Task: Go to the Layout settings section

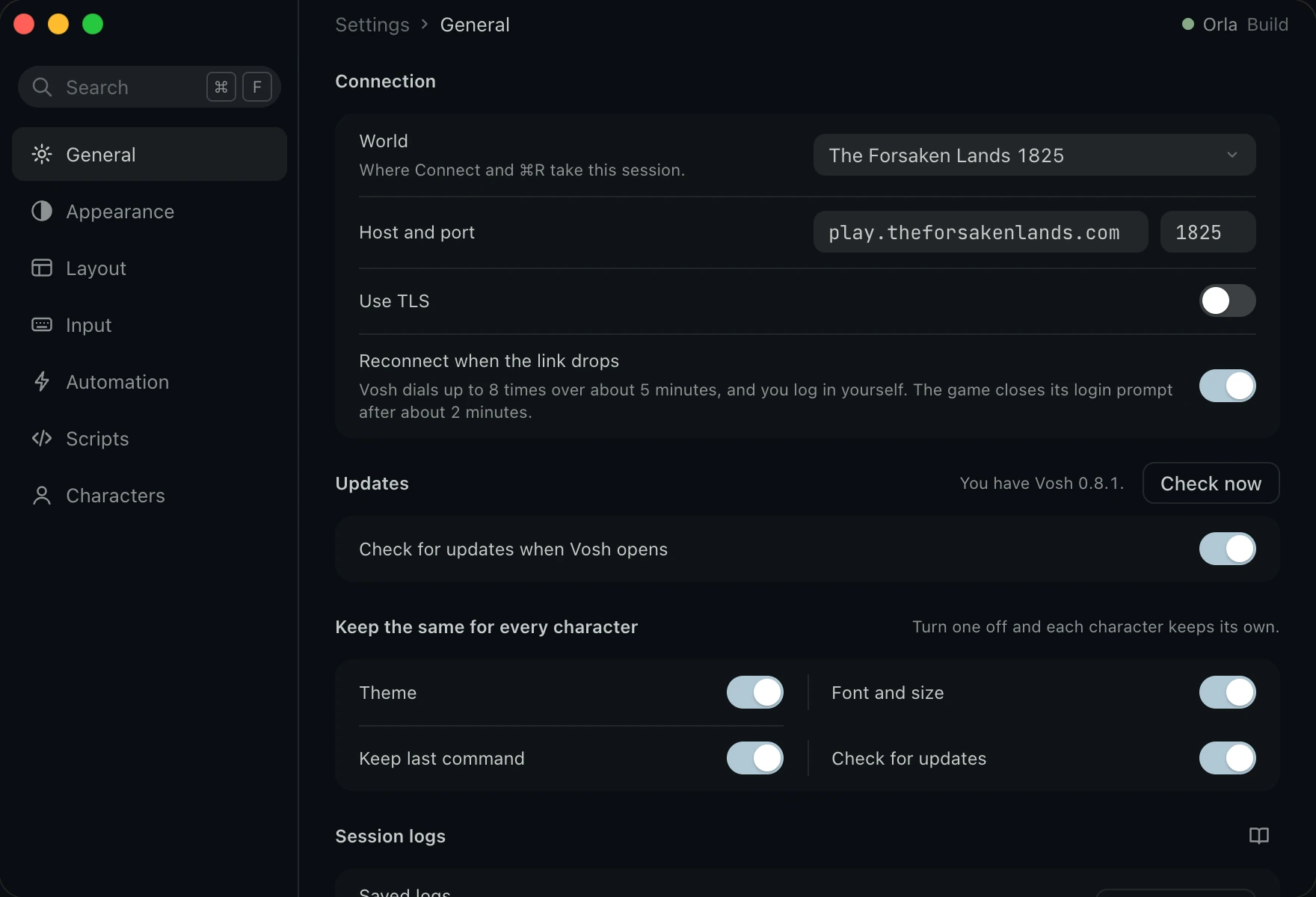Action: coord(150,268)
